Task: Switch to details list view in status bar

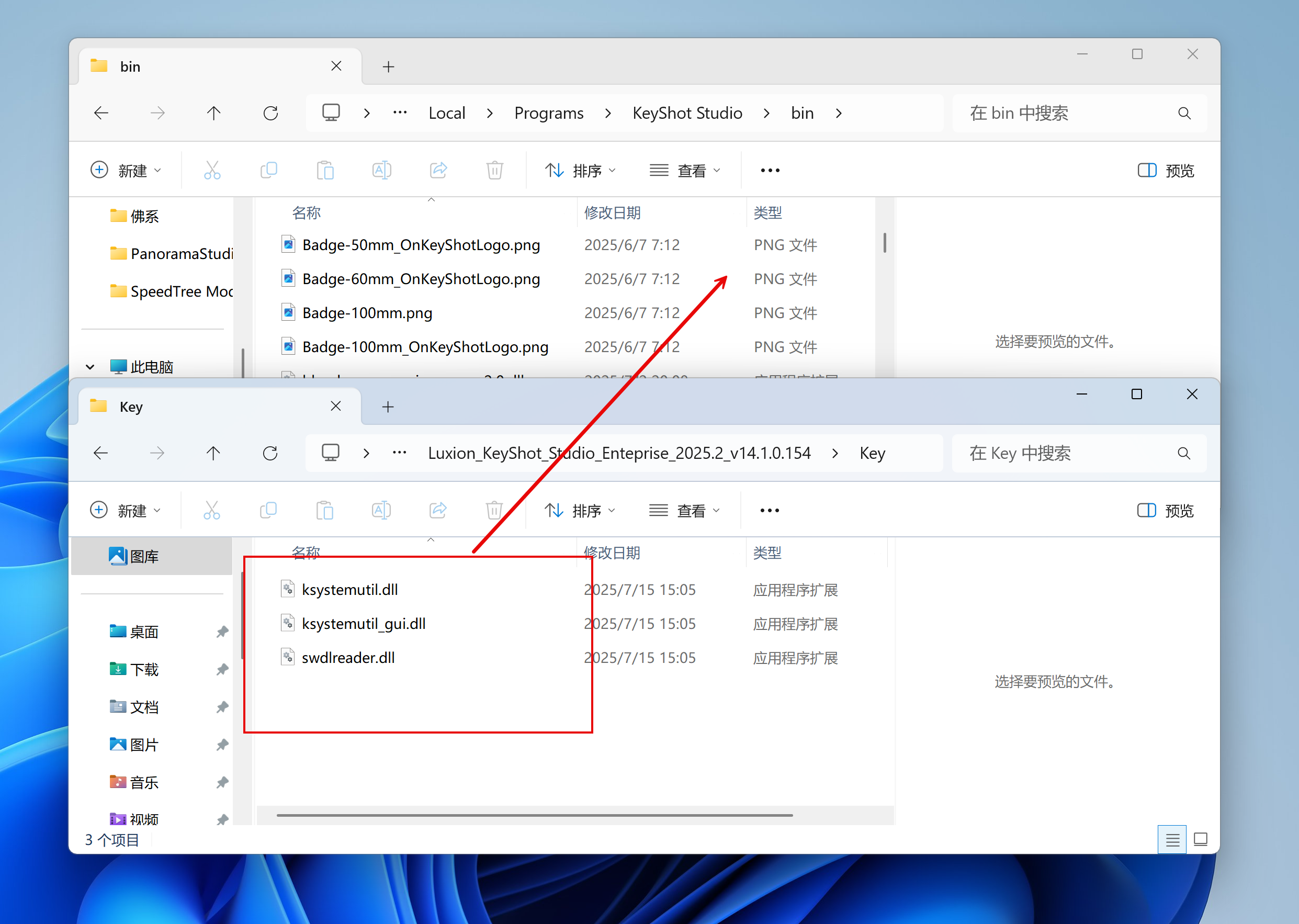Action: pos(1171,840)
